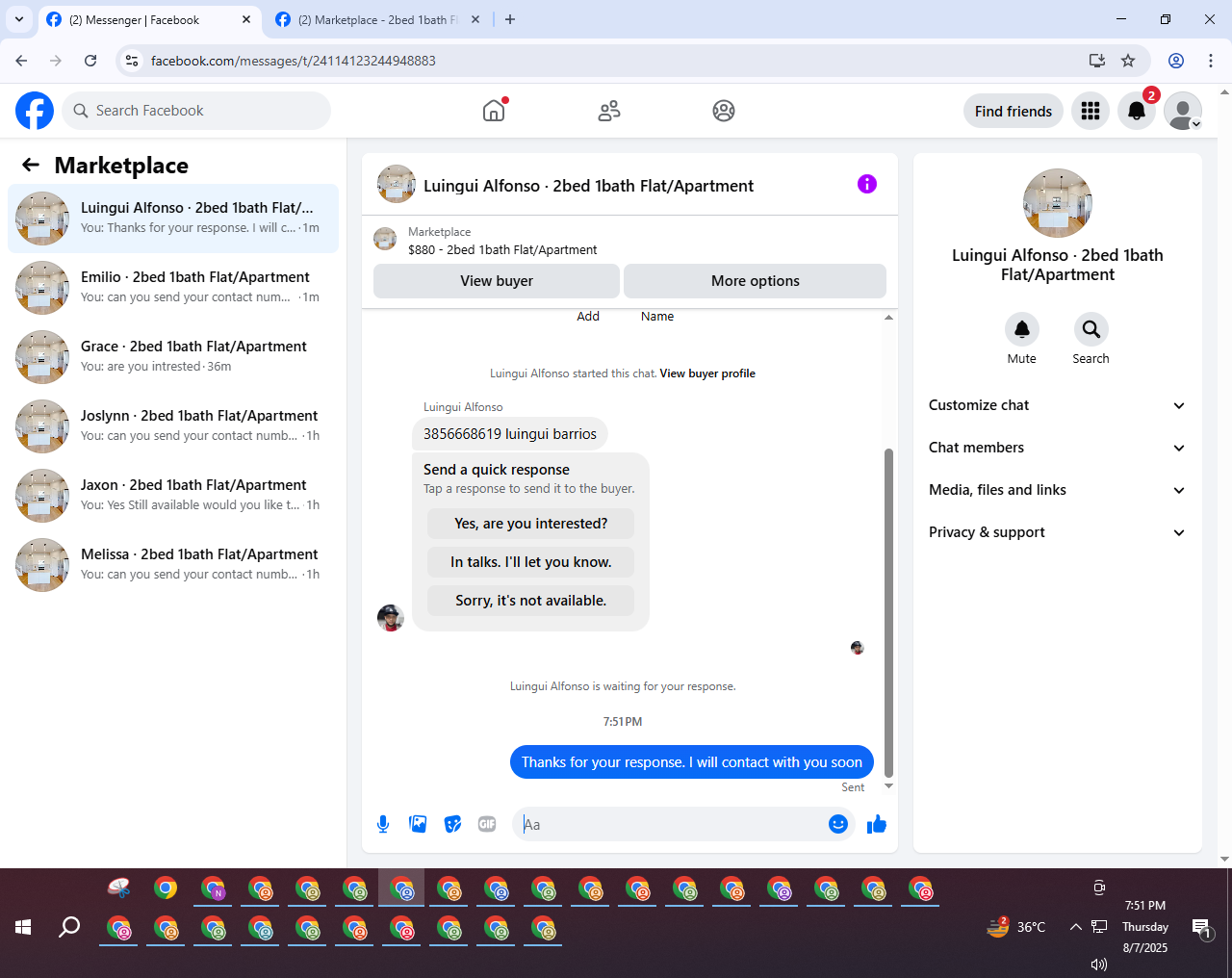This screenshot has height=978, width=1232.
Task: Open Emilio conversation in Marketplace list
Action: coord(173,288)
